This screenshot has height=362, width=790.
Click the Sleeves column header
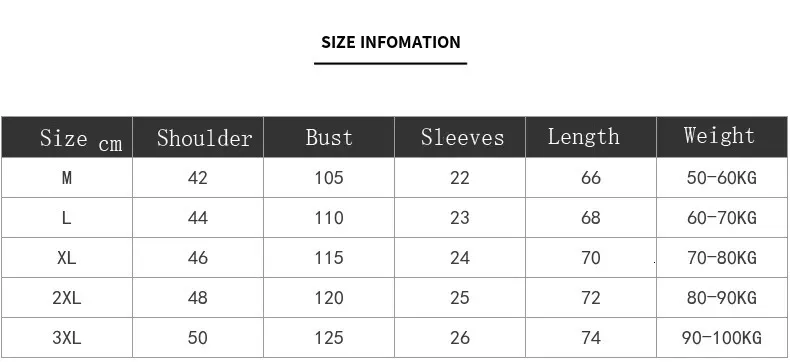coord(462,137)
